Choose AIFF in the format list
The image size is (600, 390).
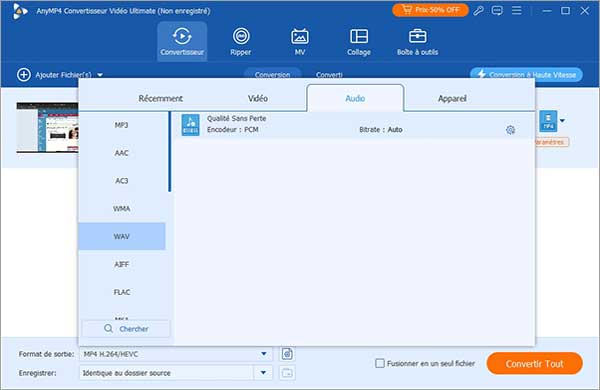[122, 264]
